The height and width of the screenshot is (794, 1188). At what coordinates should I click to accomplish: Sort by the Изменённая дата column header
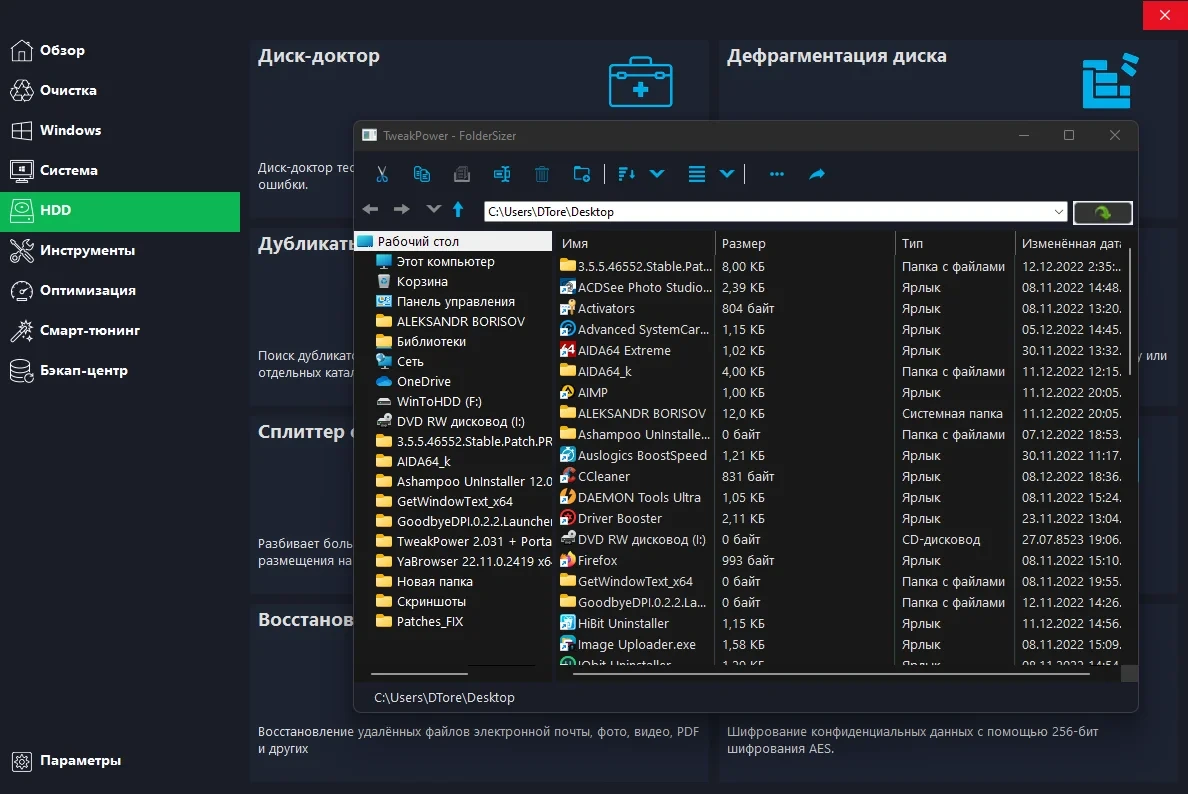1072,243
